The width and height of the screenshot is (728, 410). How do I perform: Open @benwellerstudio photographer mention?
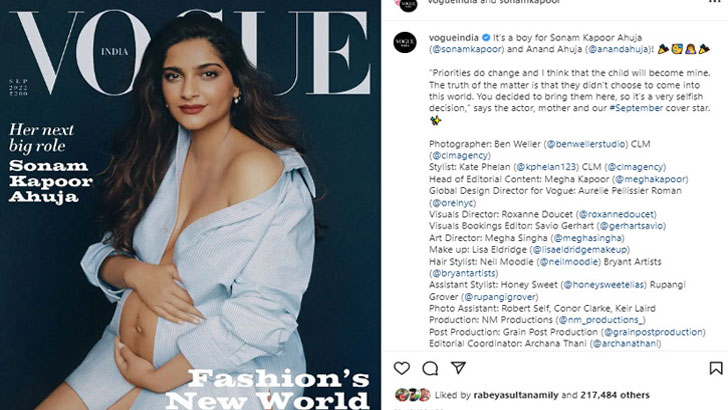(586, 144)
